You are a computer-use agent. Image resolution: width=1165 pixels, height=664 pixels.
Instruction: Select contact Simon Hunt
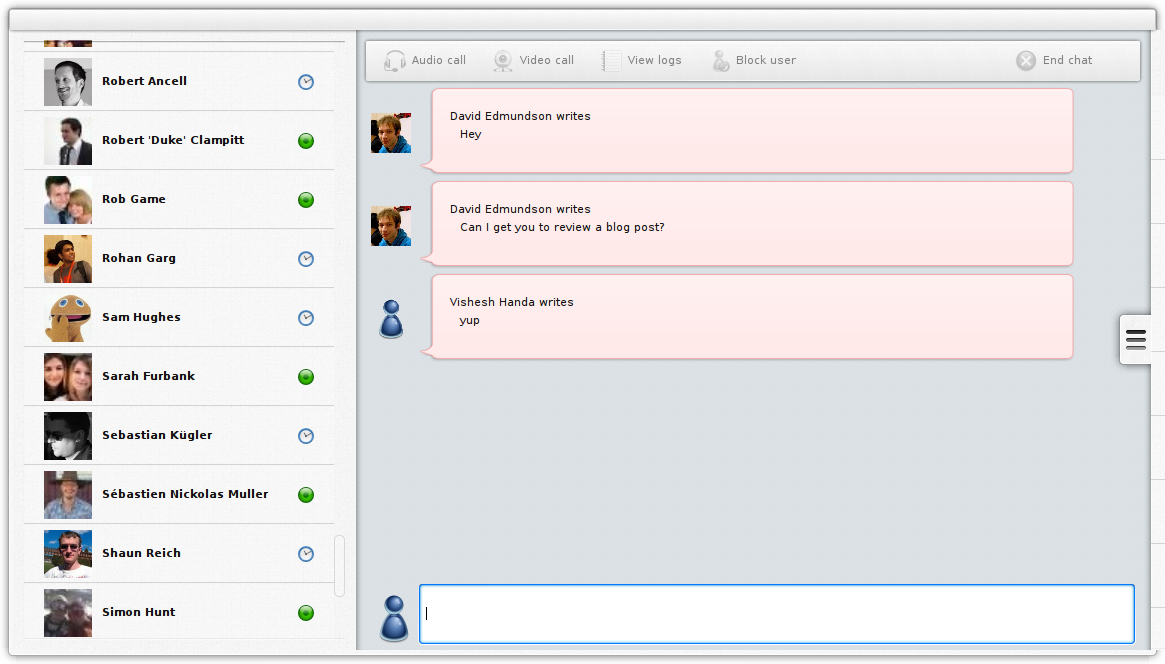179,613
